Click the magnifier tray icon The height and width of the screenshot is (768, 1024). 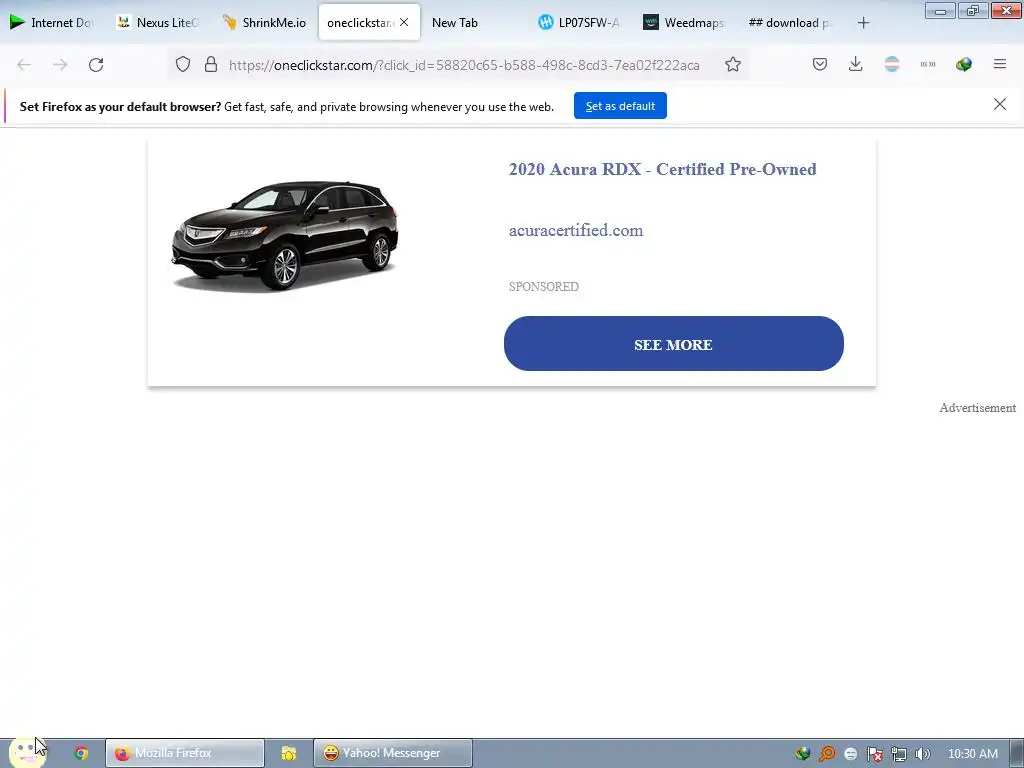tap(827, 754)
